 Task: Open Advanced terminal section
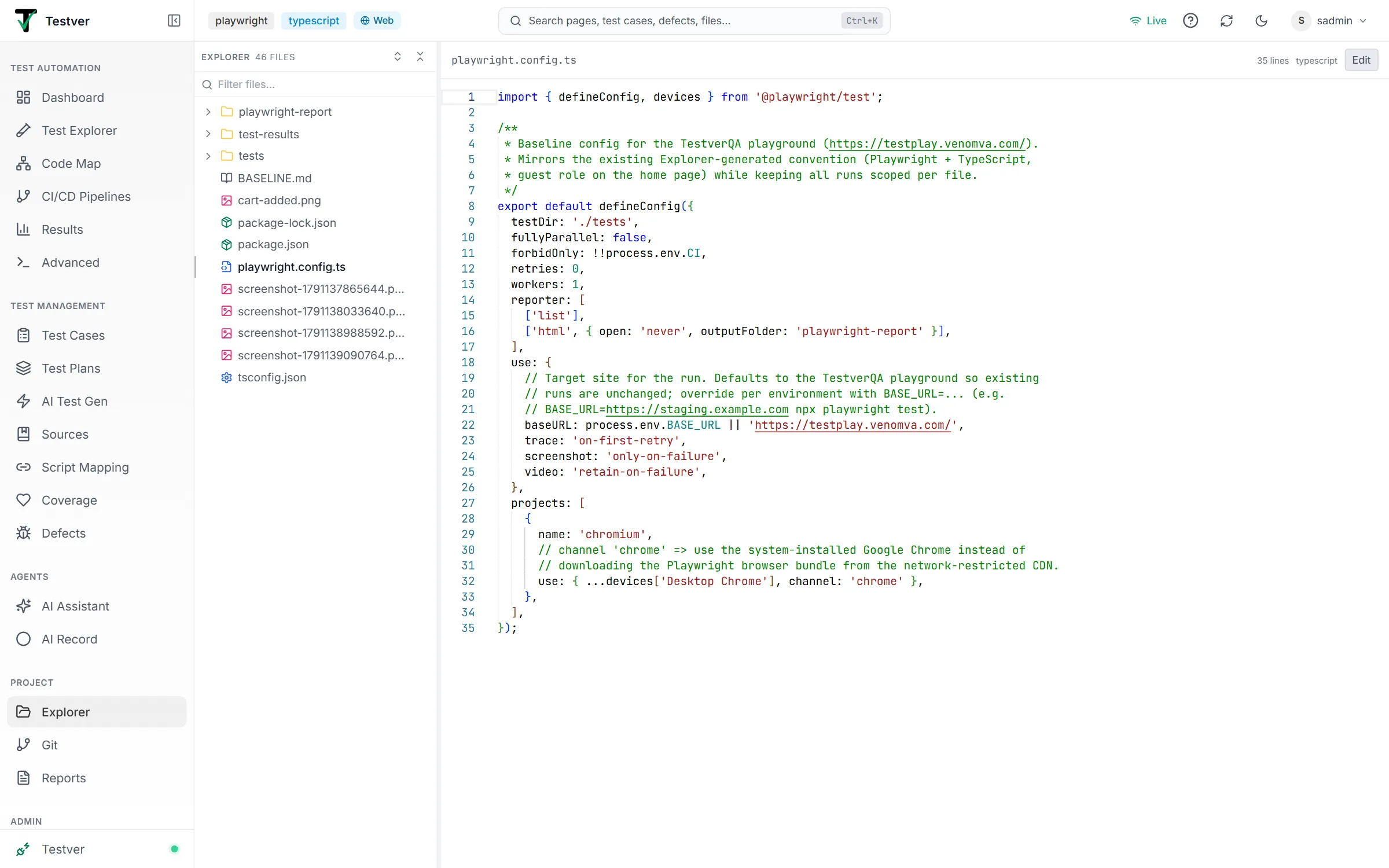coord(97,262)
